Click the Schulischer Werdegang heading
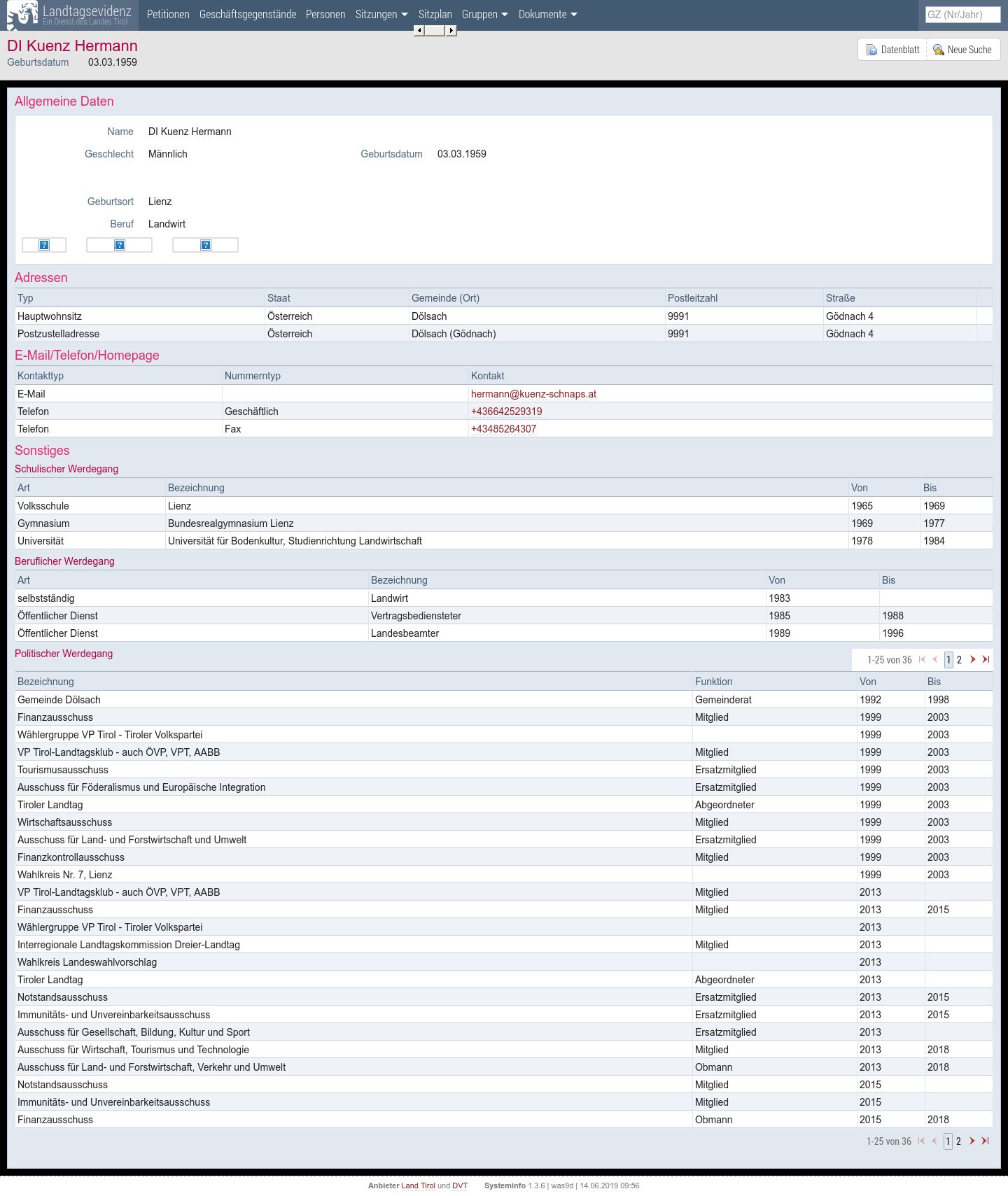The height and width of the screenshot is (1196, 1008). tap(66, 469)
